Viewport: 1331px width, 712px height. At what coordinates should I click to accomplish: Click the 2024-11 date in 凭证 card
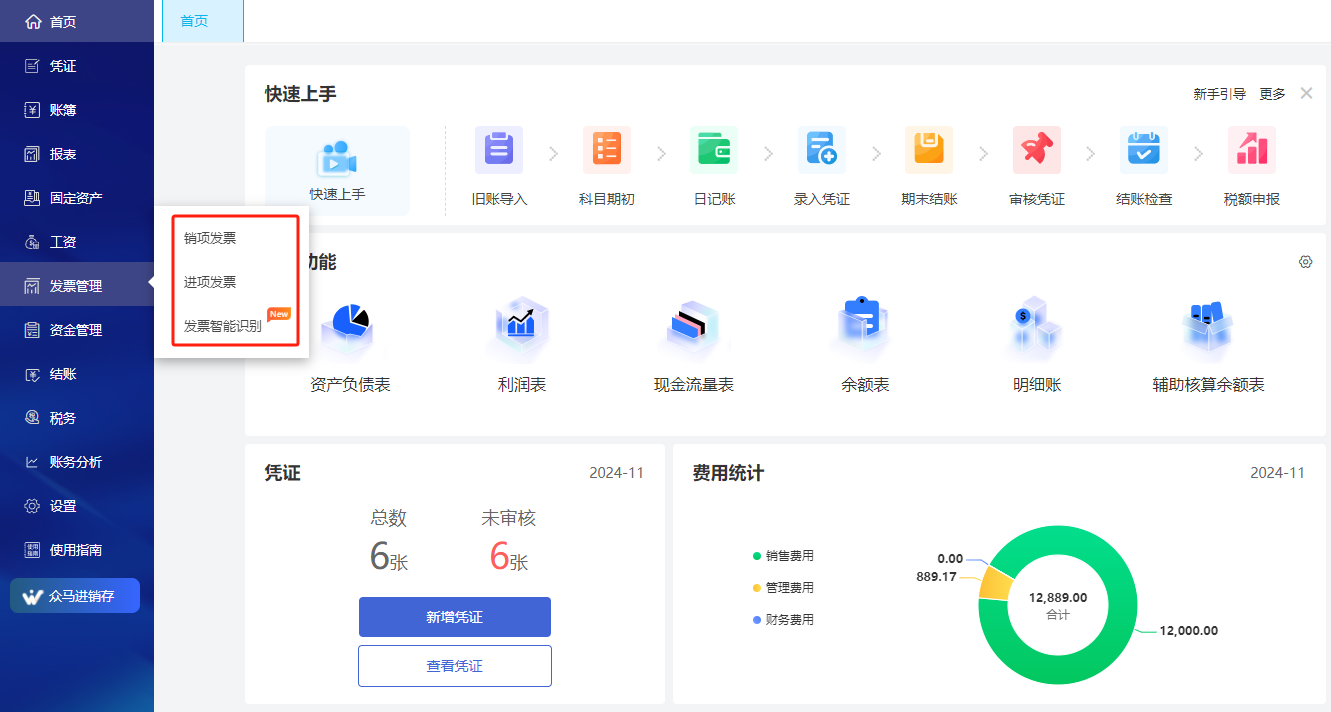(x=617, y=473)
